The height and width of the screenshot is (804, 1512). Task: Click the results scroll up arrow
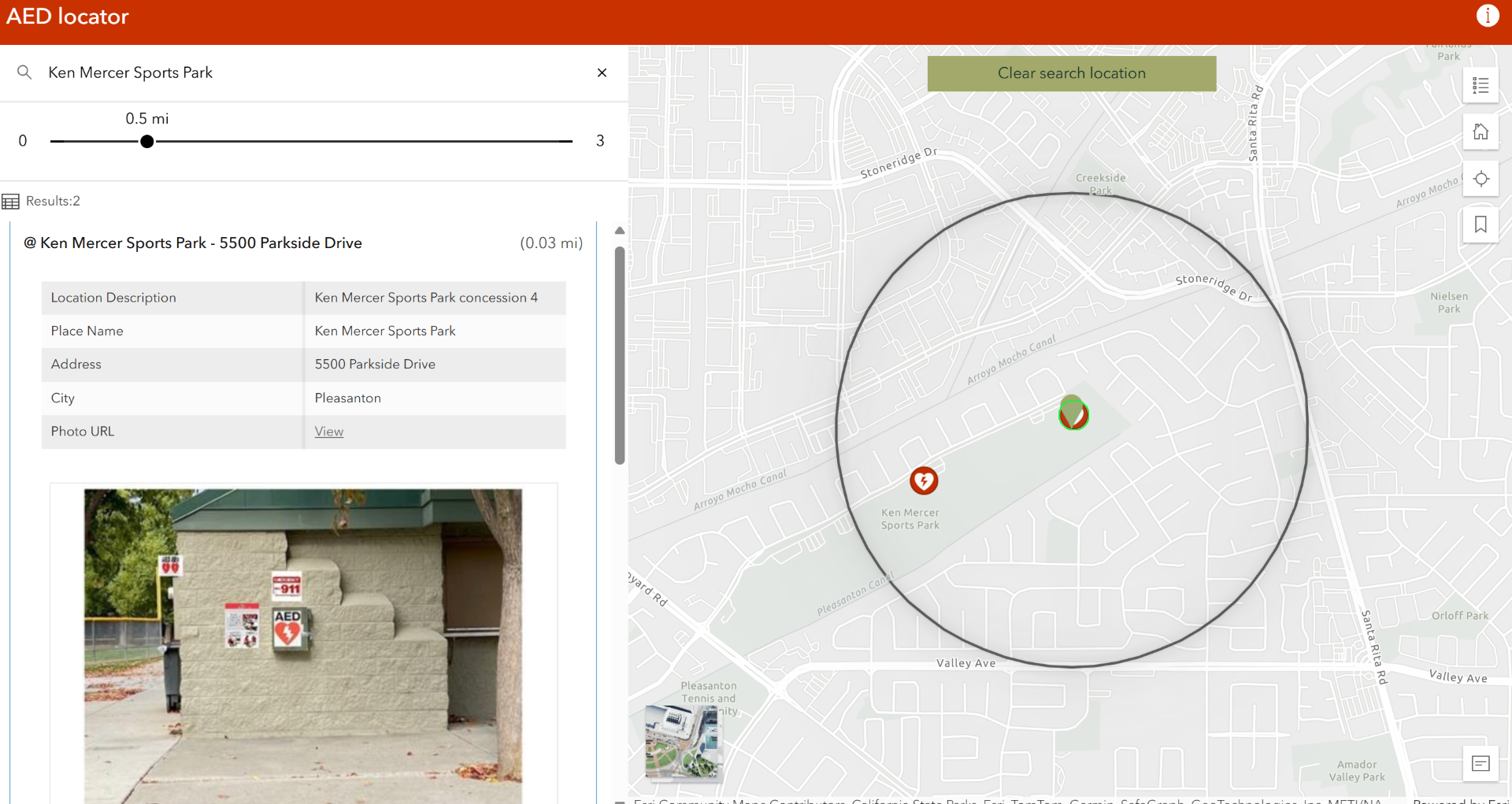(x=620, y=231)
